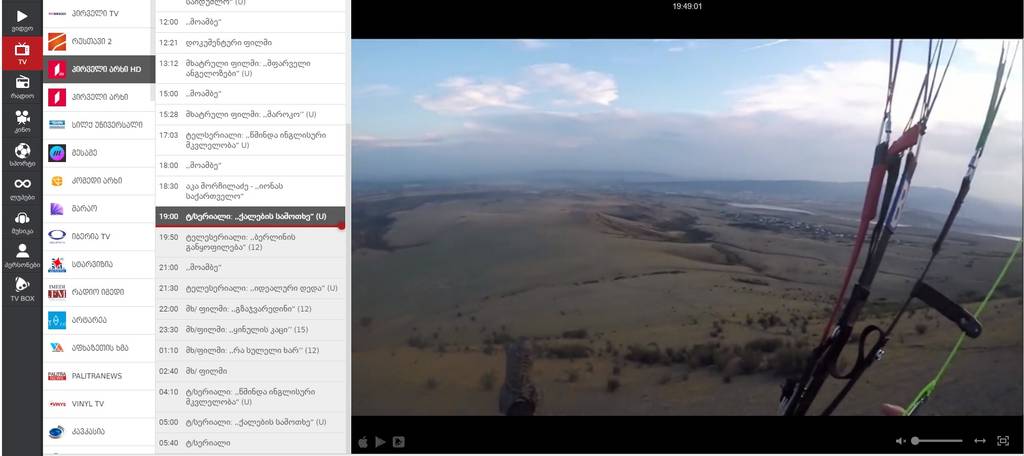This screenshot has width=1024, height=456.
Task: Open the Sport section with soccer ball
Action: point(22,154)
